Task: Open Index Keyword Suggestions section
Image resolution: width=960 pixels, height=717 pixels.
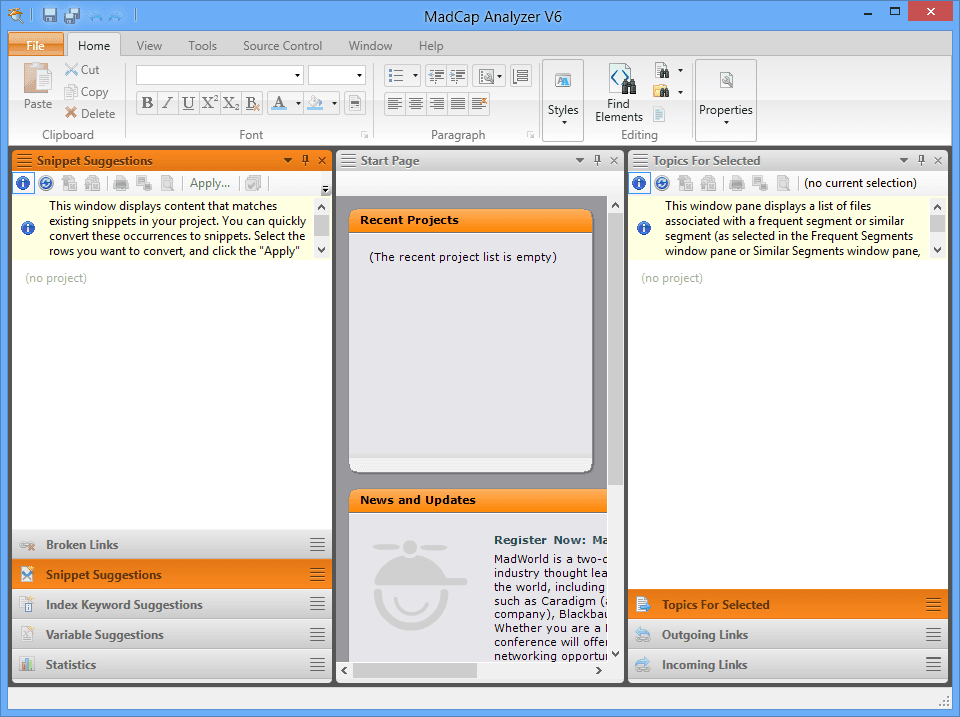Action: point(172,604)
